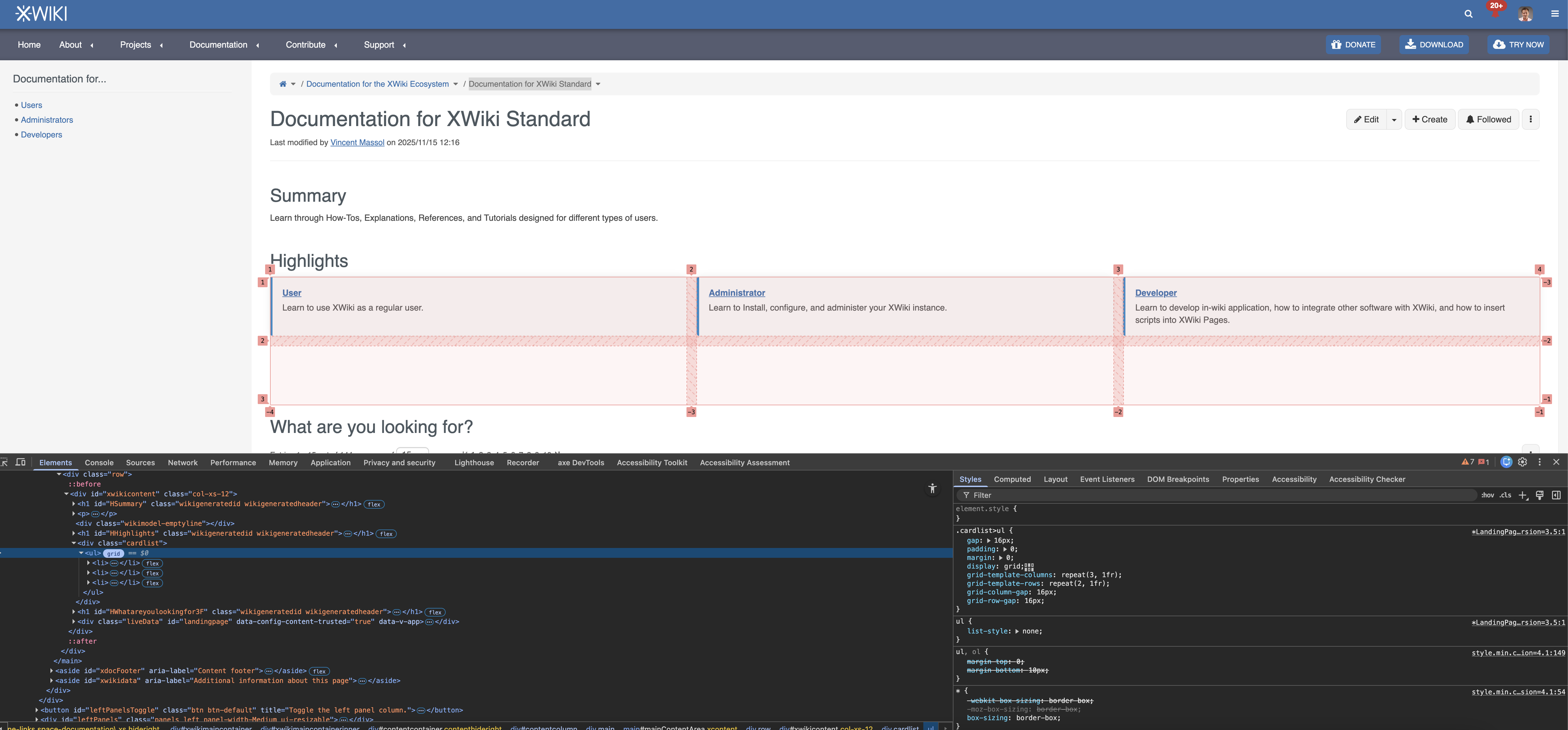Open the dropdown arrow next to Edit
Screen dimensions: 1568x730
tap(1394, 120)
